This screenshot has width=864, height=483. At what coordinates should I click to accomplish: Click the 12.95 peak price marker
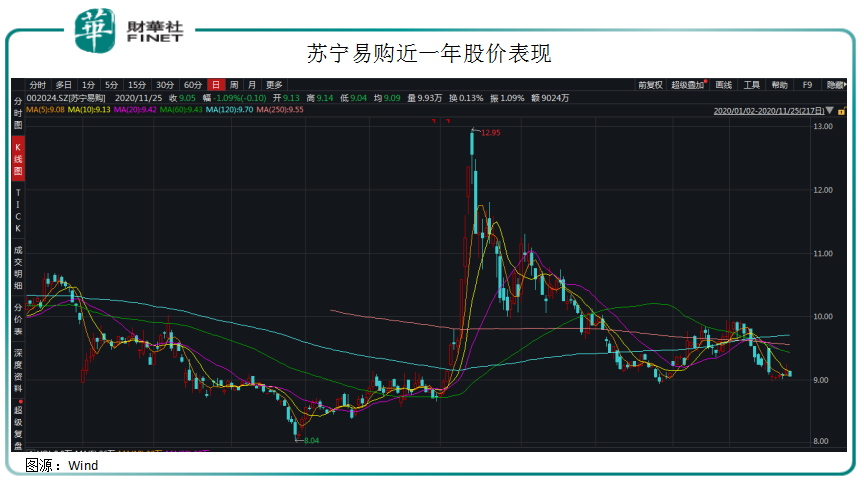[490, 133]
